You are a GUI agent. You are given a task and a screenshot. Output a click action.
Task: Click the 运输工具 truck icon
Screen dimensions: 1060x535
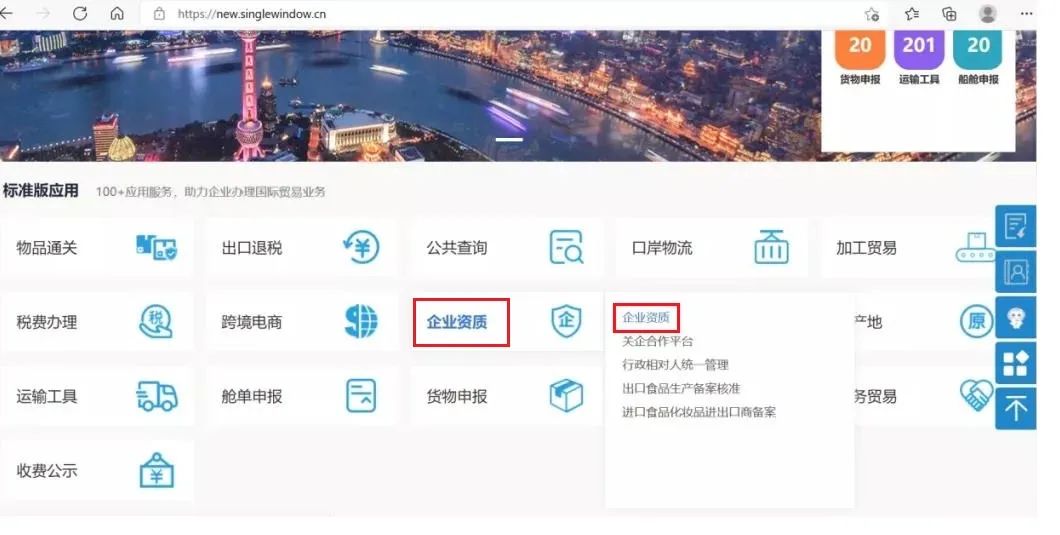156,396
